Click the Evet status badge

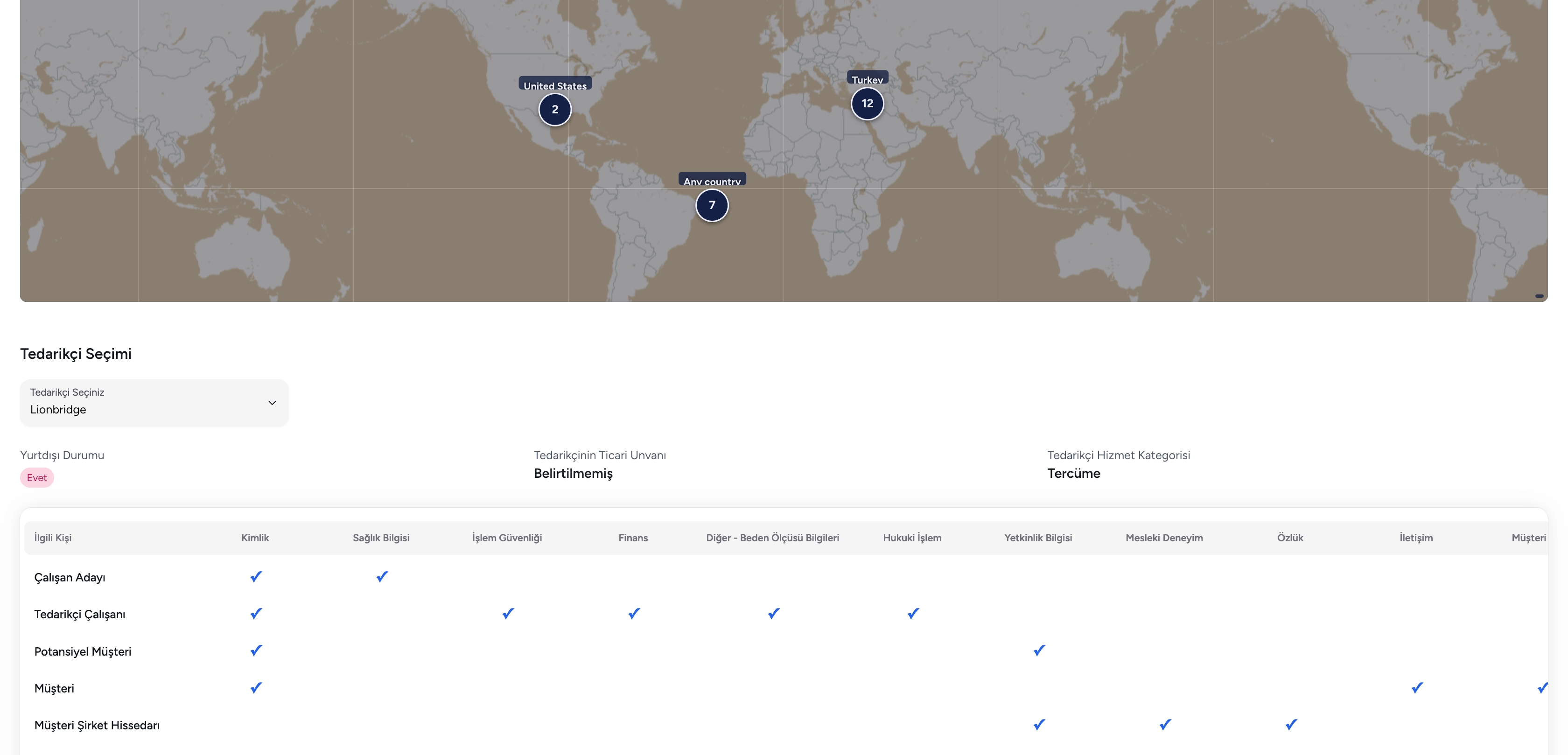[x=36, y=477]
